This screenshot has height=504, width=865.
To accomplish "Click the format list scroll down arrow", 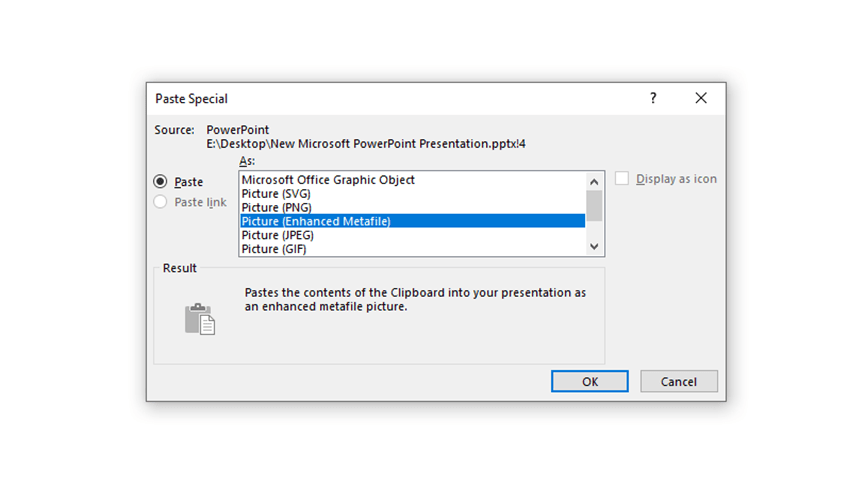I will (x=594, y=246).
